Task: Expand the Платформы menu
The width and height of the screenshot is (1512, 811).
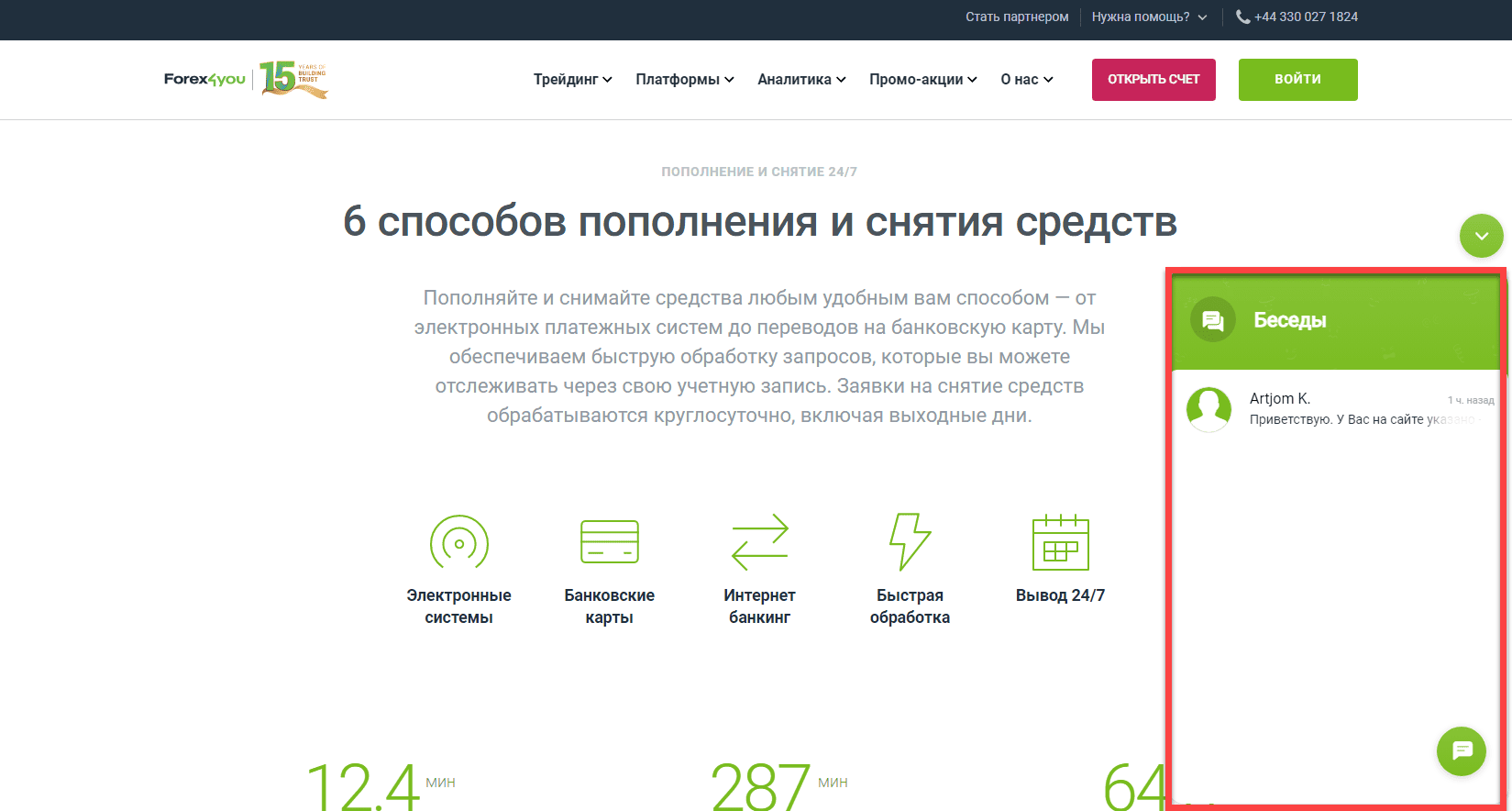Action: pos(685,80)
